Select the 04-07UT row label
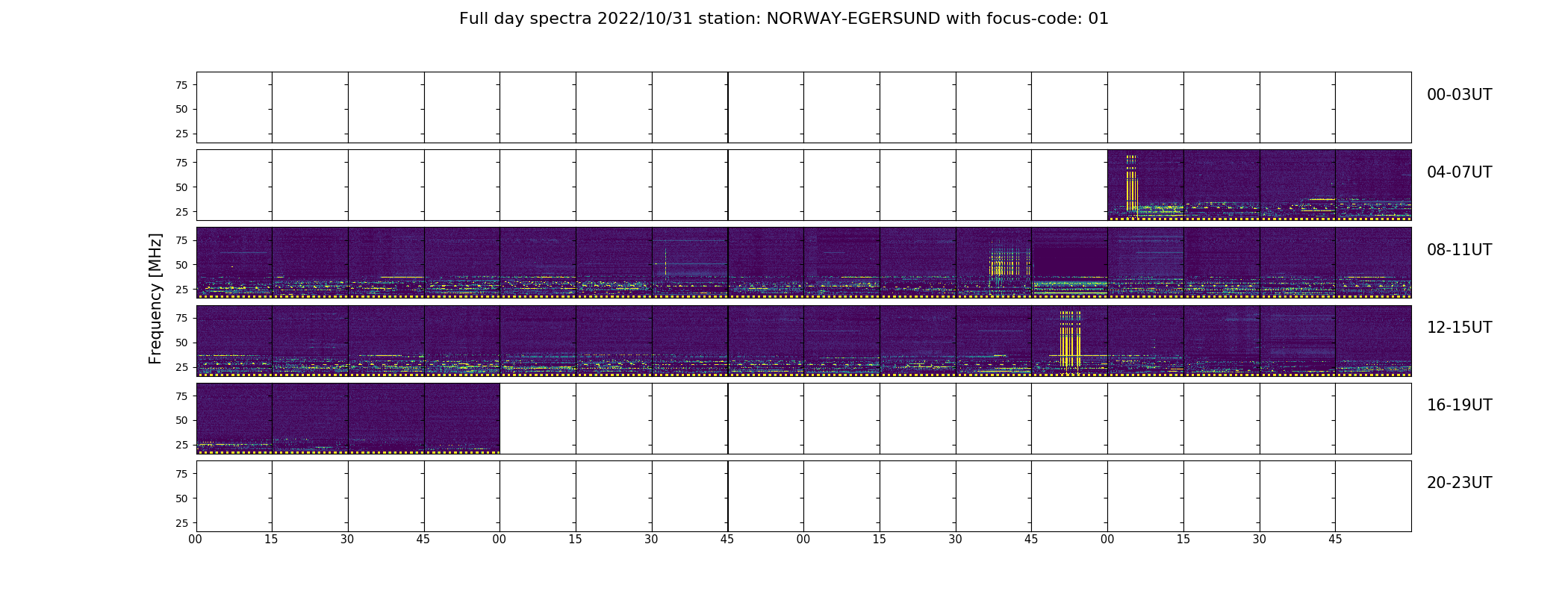Viewport: 1568px width, 597px height. pos(1459,172)
